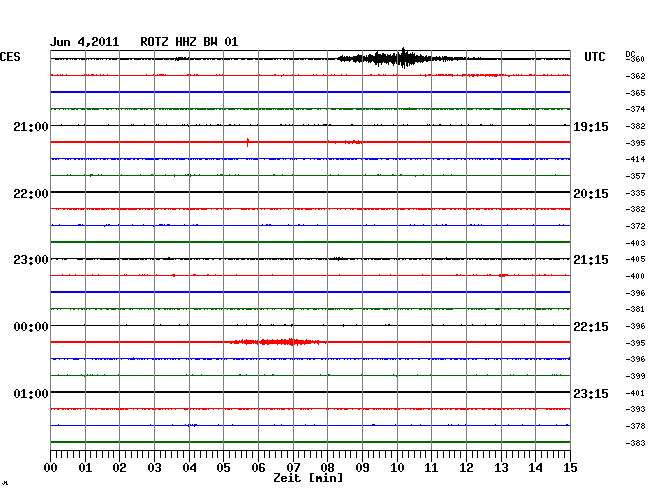Click the minute axis label "15"
Viewport: 650px width, 494px height.
(570, 468)
